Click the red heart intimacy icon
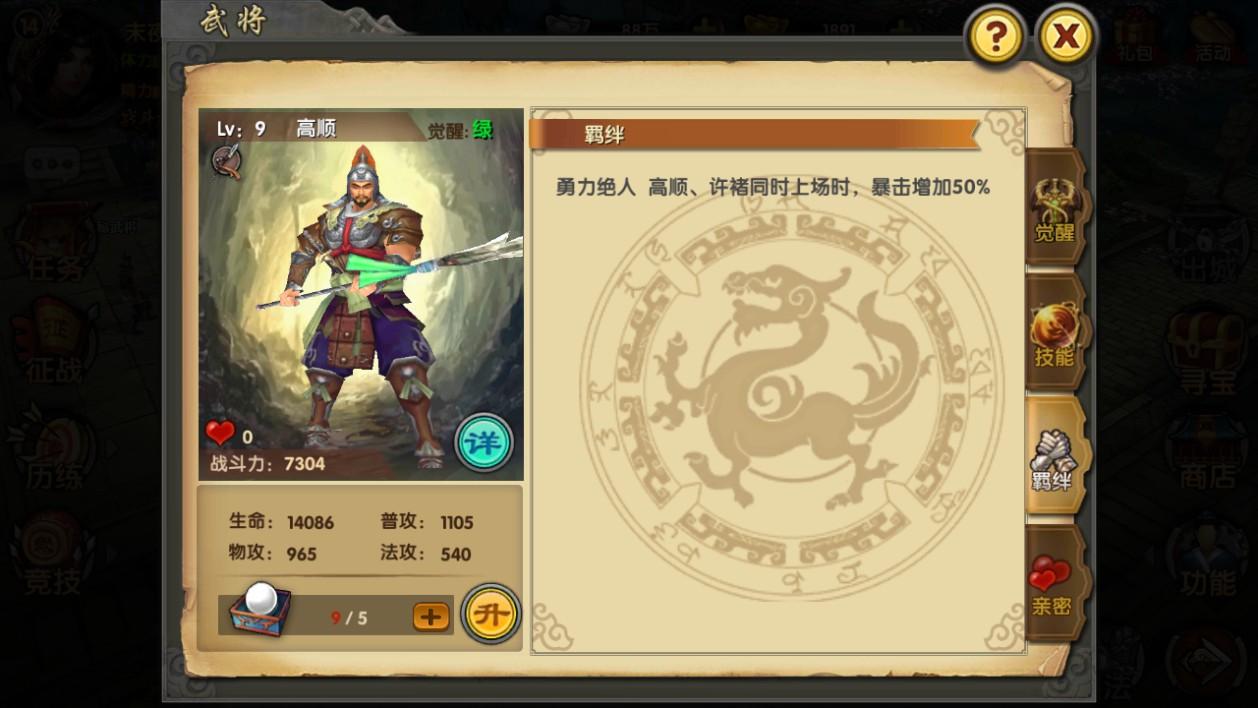 [220, 434]
